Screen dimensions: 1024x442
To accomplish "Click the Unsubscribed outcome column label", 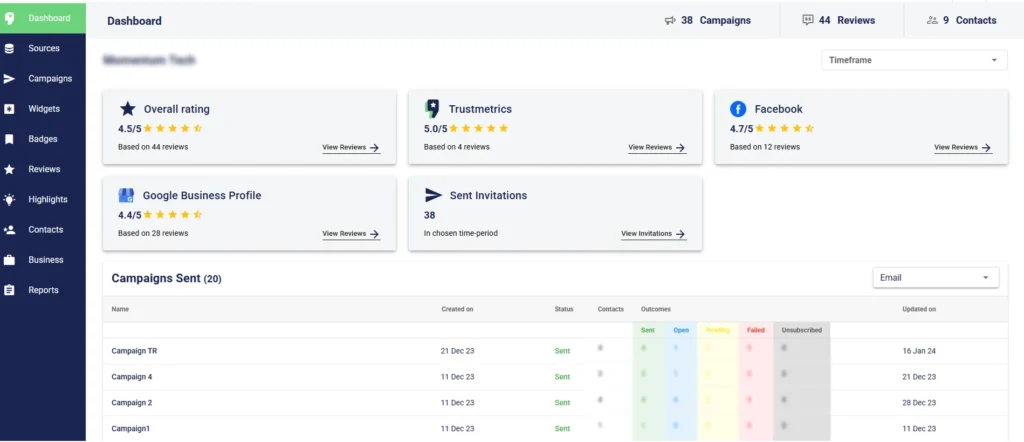I will 801,330.
